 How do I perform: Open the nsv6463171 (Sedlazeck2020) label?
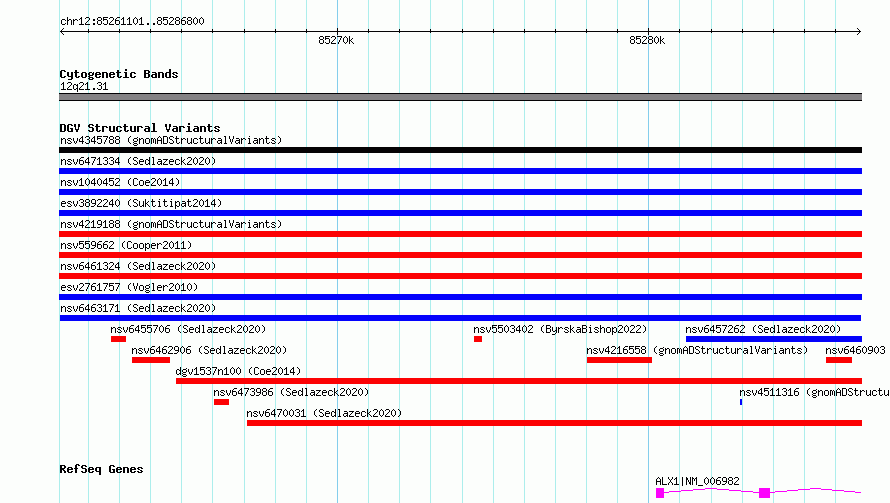click(138, 308)
